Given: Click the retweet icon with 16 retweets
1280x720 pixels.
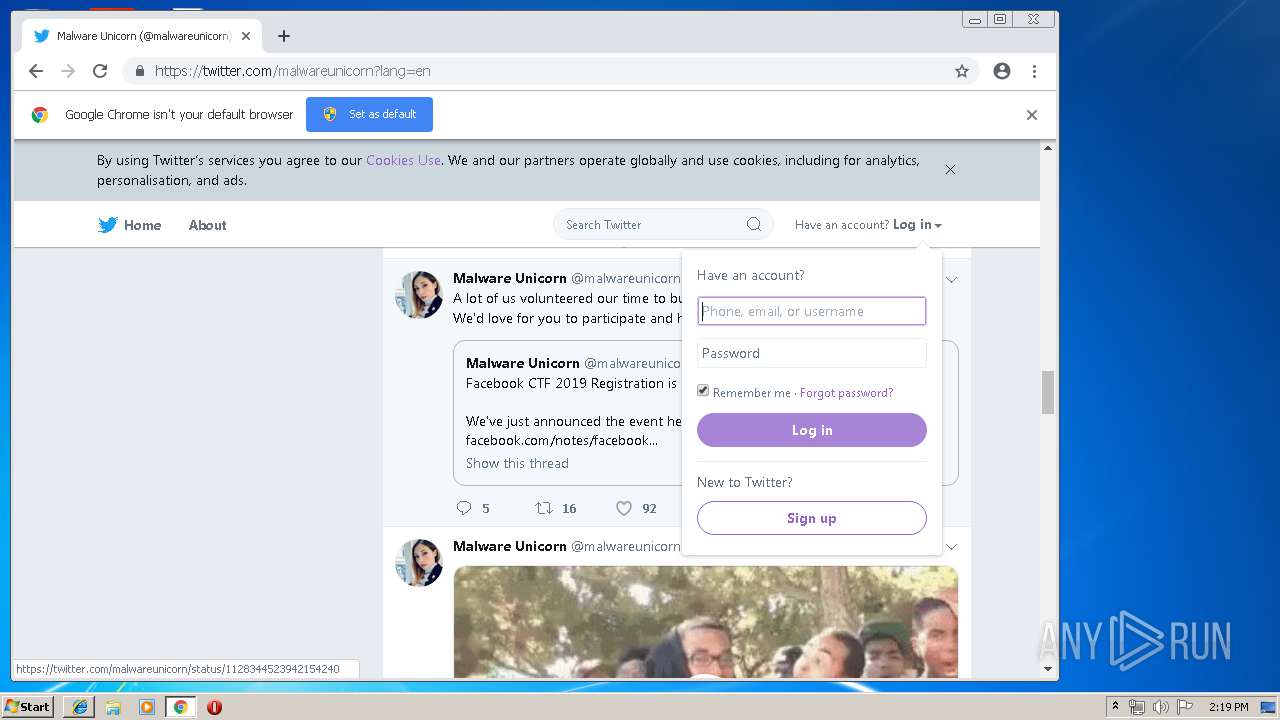Looking at the screenshot, I should point(544,508).
